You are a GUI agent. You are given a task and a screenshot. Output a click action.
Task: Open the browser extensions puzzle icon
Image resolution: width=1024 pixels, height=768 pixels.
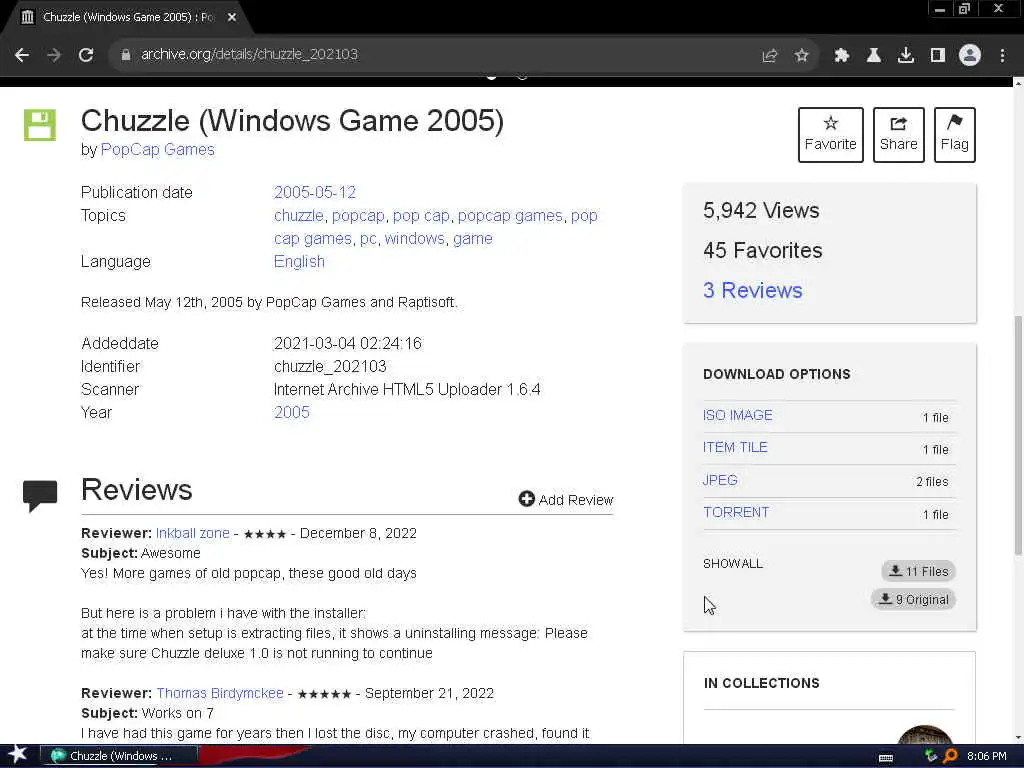click(842, 56)
